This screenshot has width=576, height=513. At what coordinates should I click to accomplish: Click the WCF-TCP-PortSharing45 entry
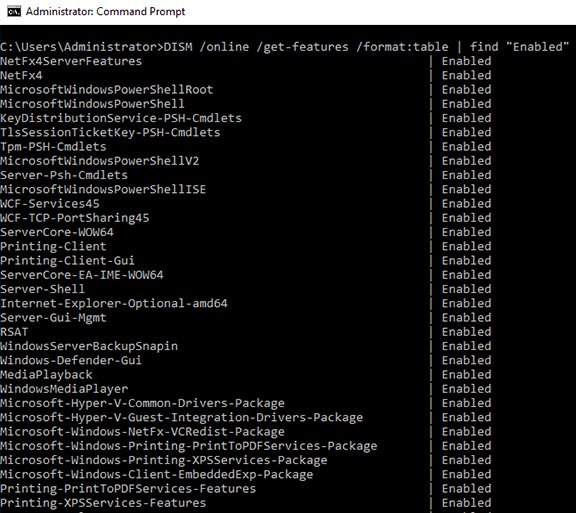click(x=75, y=218)
